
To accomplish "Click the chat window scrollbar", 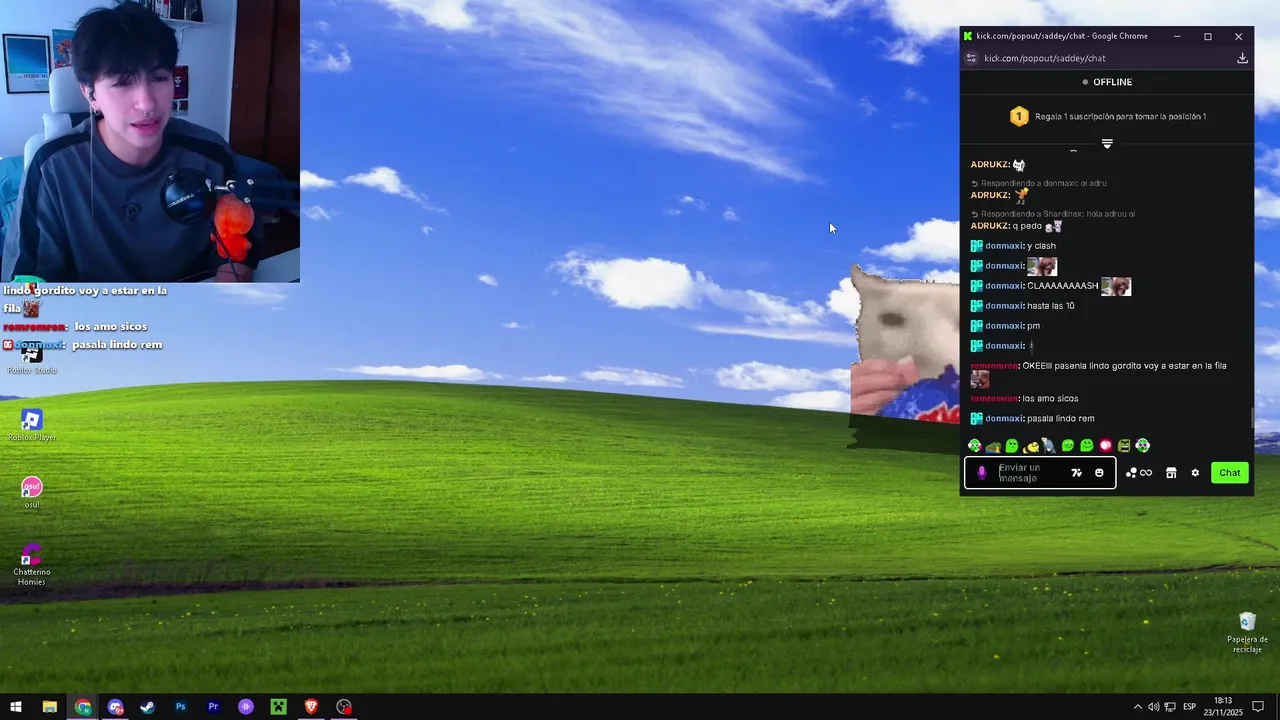I will 1253,419.
